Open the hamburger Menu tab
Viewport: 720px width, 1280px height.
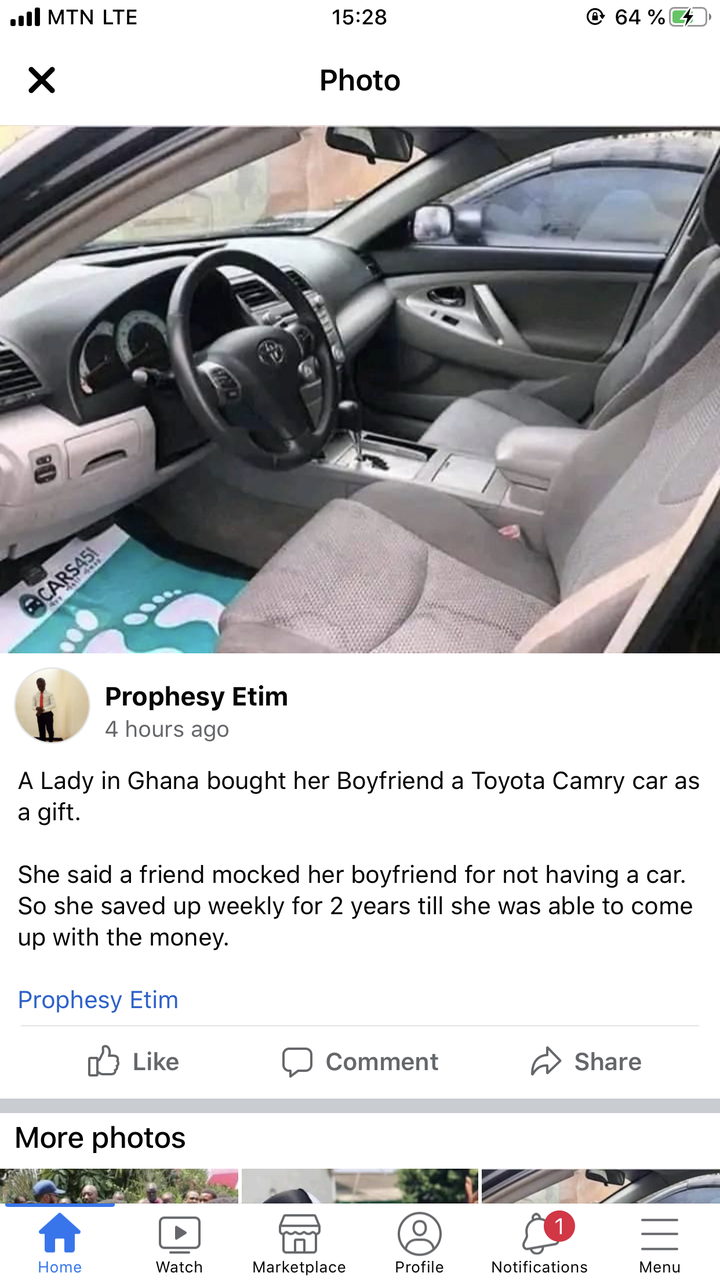[x=660, y=1244]
